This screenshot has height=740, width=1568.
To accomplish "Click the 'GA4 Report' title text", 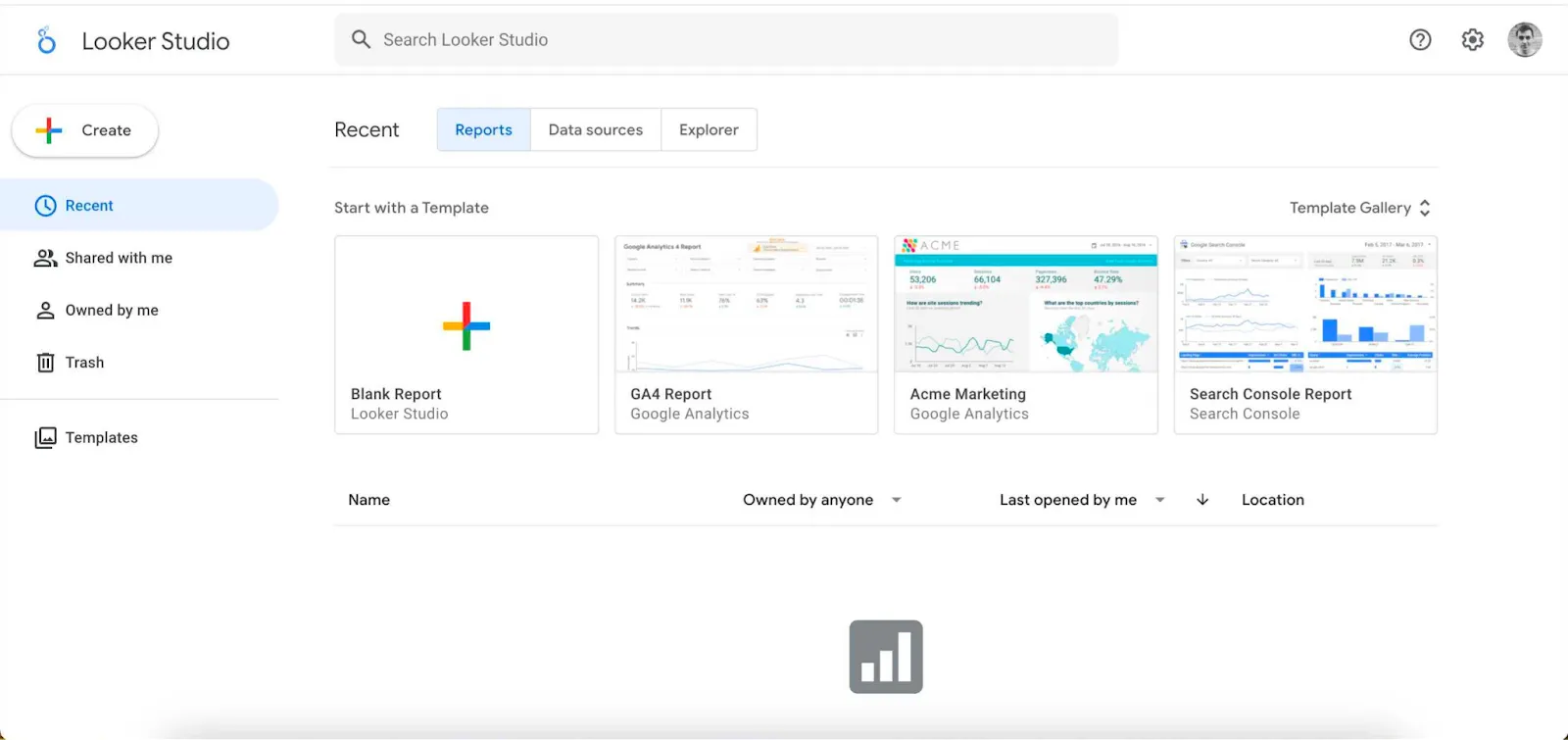I will click(x=671, y=394).
